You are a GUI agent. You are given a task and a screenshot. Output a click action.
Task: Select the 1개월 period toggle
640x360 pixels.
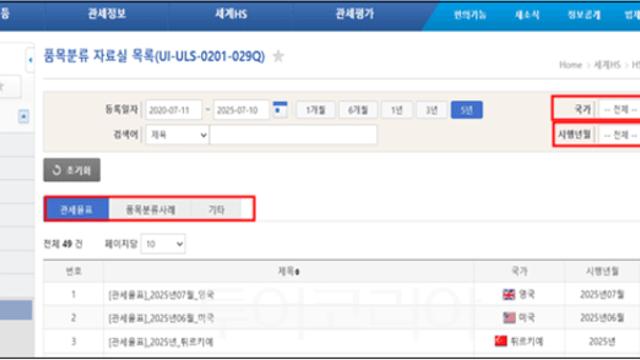pyautogui.click(x=316, y=110)
